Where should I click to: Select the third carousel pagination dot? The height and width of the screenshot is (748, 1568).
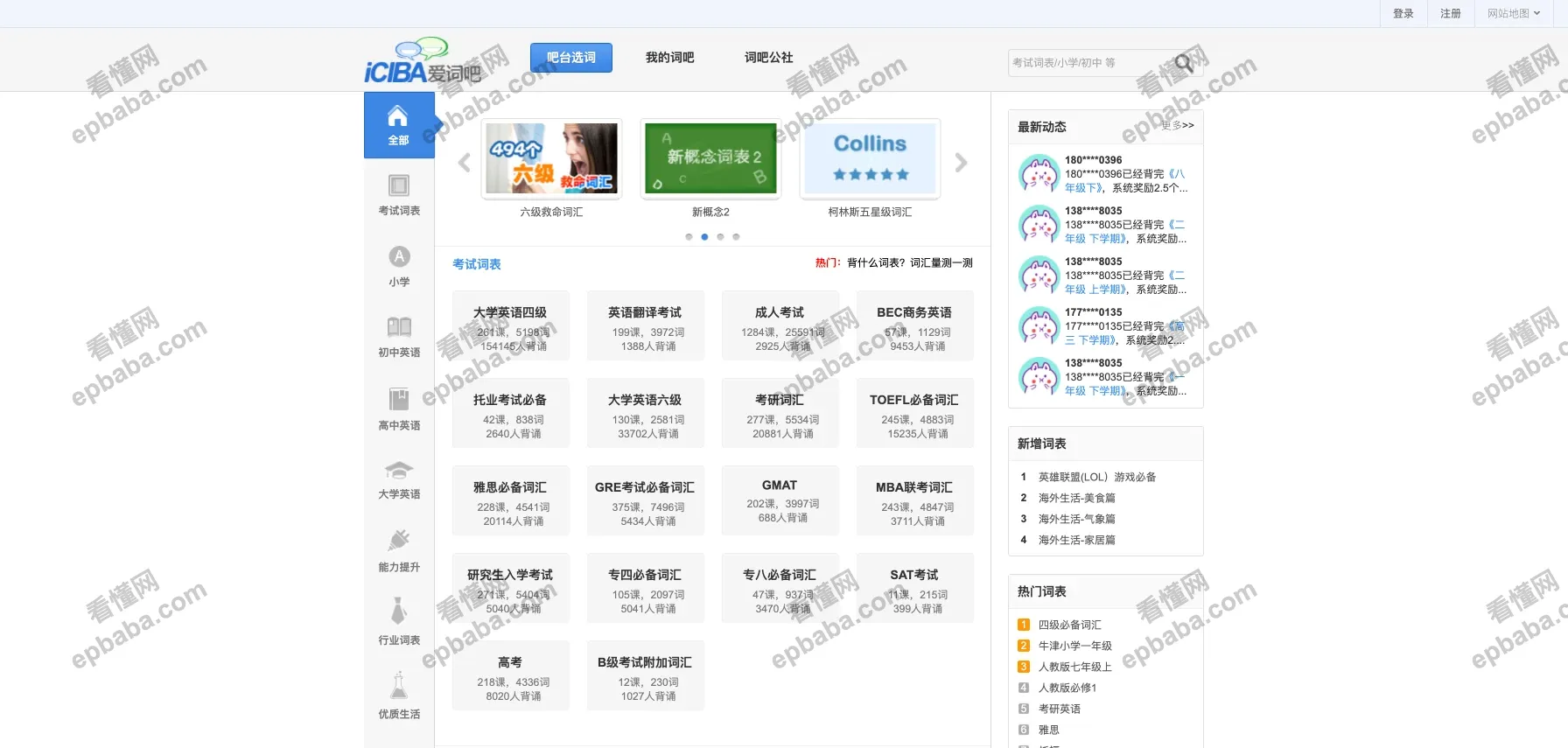720,237
